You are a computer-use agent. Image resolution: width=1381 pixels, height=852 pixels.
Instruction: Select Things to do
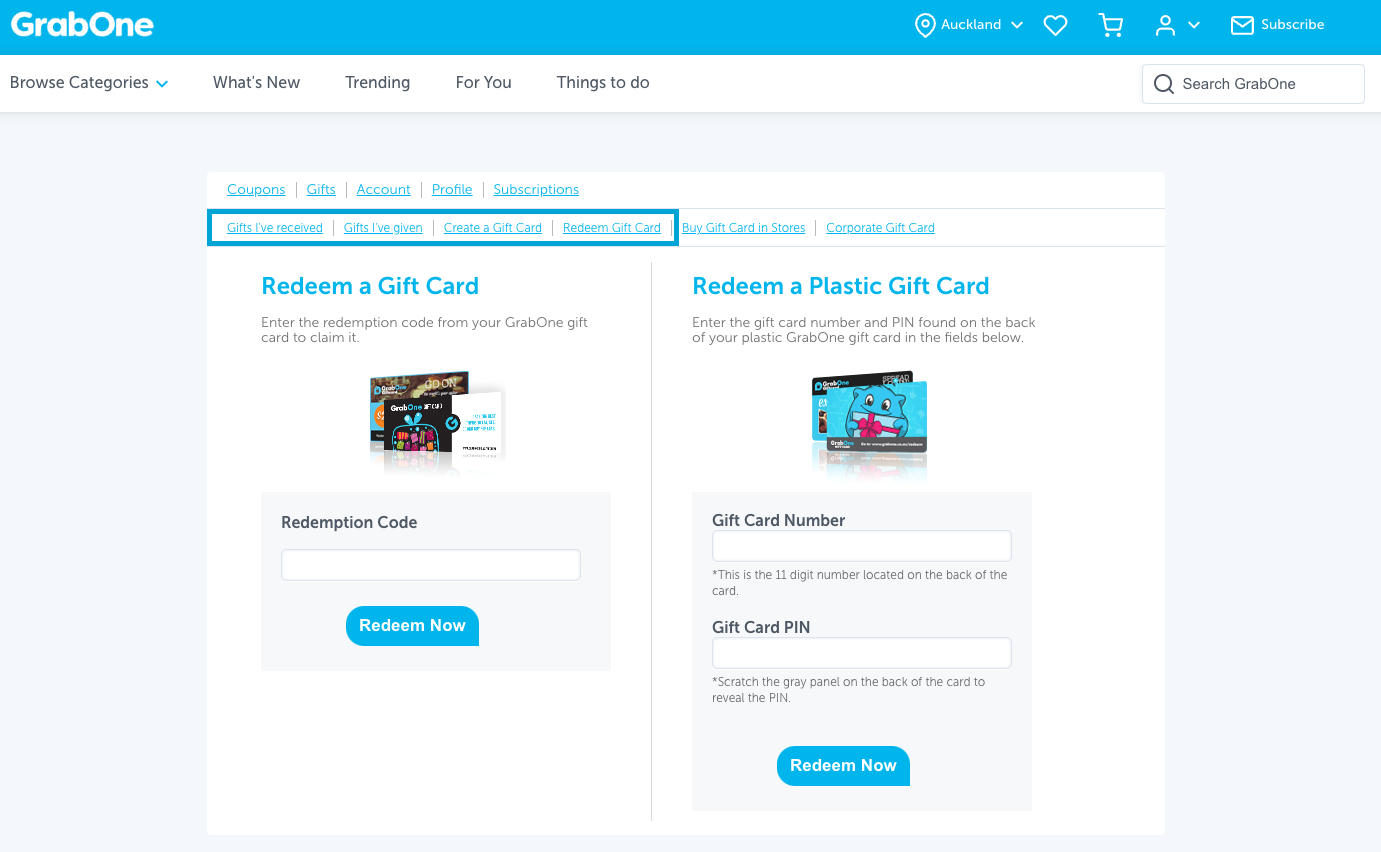pos(603,83)
